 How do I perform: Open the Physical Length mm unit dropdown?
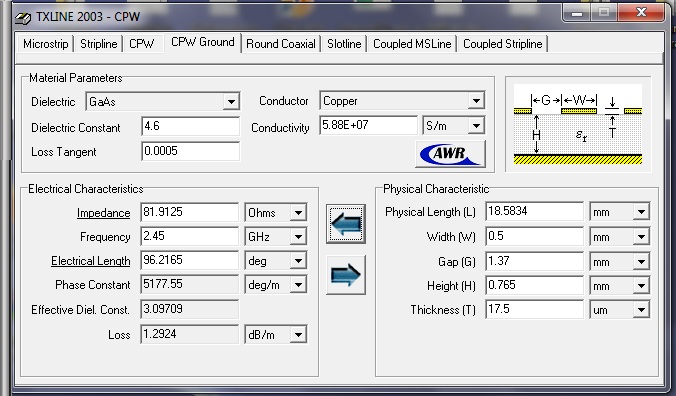tap(641, 212)
